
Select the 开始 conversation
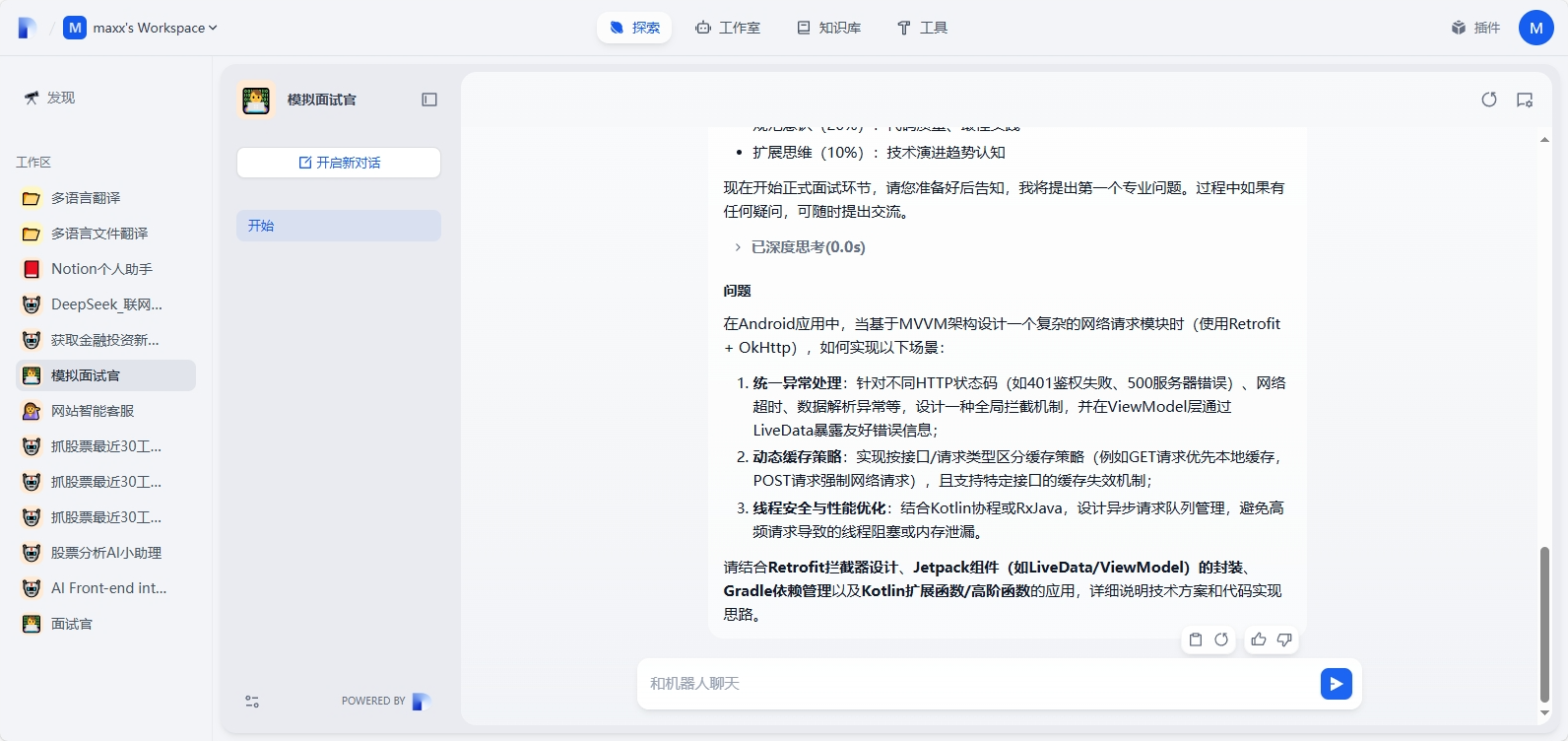pyautogui.click(x=339, y=226)
